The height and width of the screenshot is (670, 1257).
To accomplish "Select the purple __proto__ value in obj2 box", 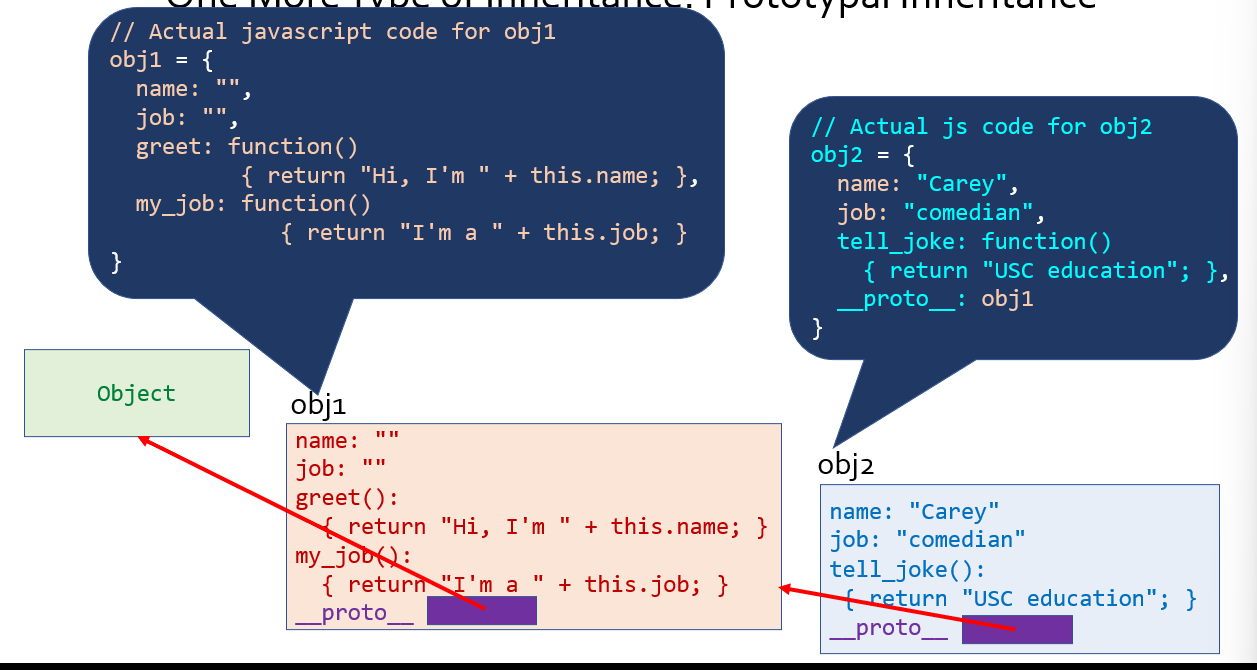I will [1017, 629].
